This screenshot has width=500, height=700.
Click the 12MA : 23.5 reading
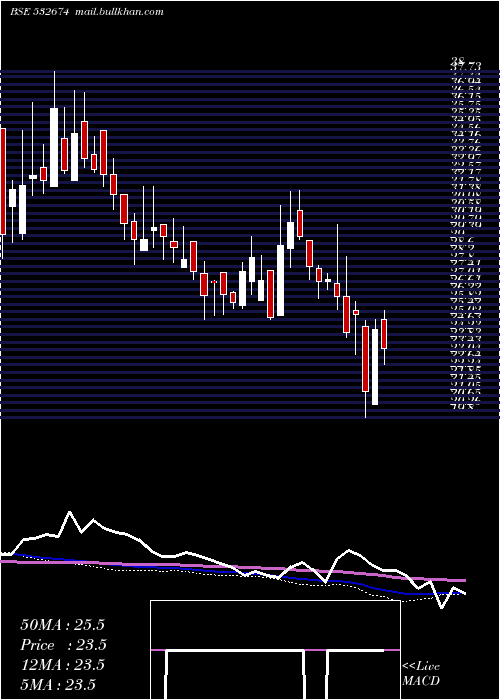62,665
